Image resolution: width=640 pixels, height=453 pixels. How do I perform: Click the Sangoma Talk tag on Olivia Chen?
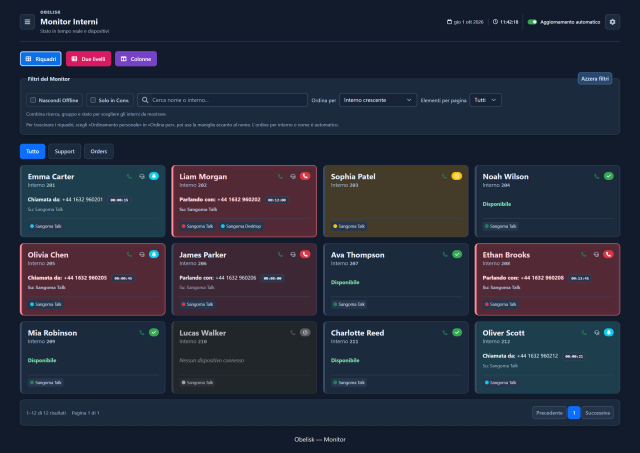point(45,304)
